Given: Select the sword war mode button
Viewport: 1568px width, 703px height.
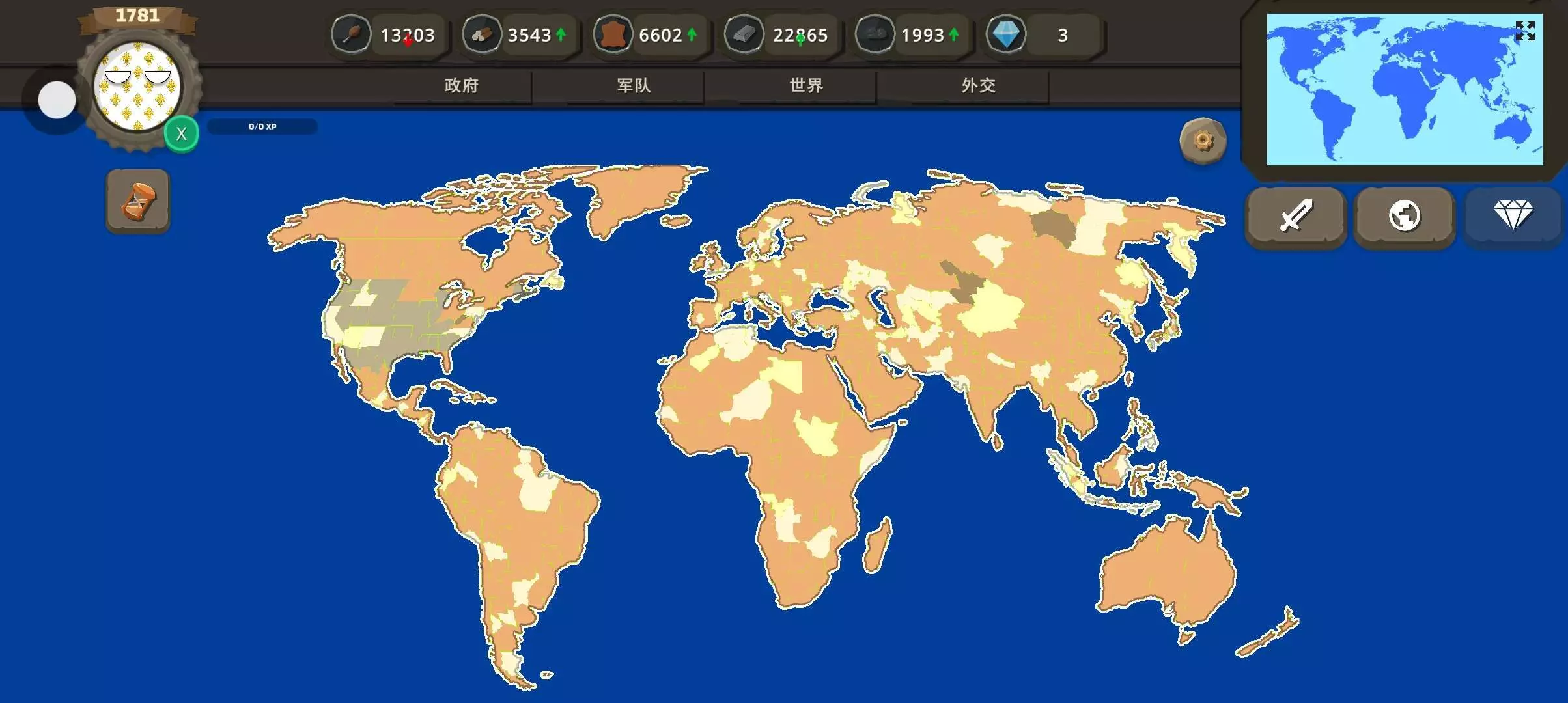Looking at the screenshot, I should 1295,216.
